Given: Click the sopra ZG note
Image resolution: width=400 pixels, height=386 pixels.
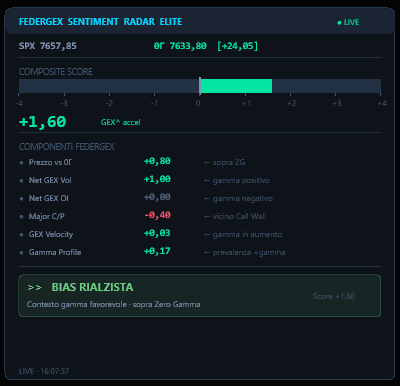Looking at the screenshot, I should [224, 162].
